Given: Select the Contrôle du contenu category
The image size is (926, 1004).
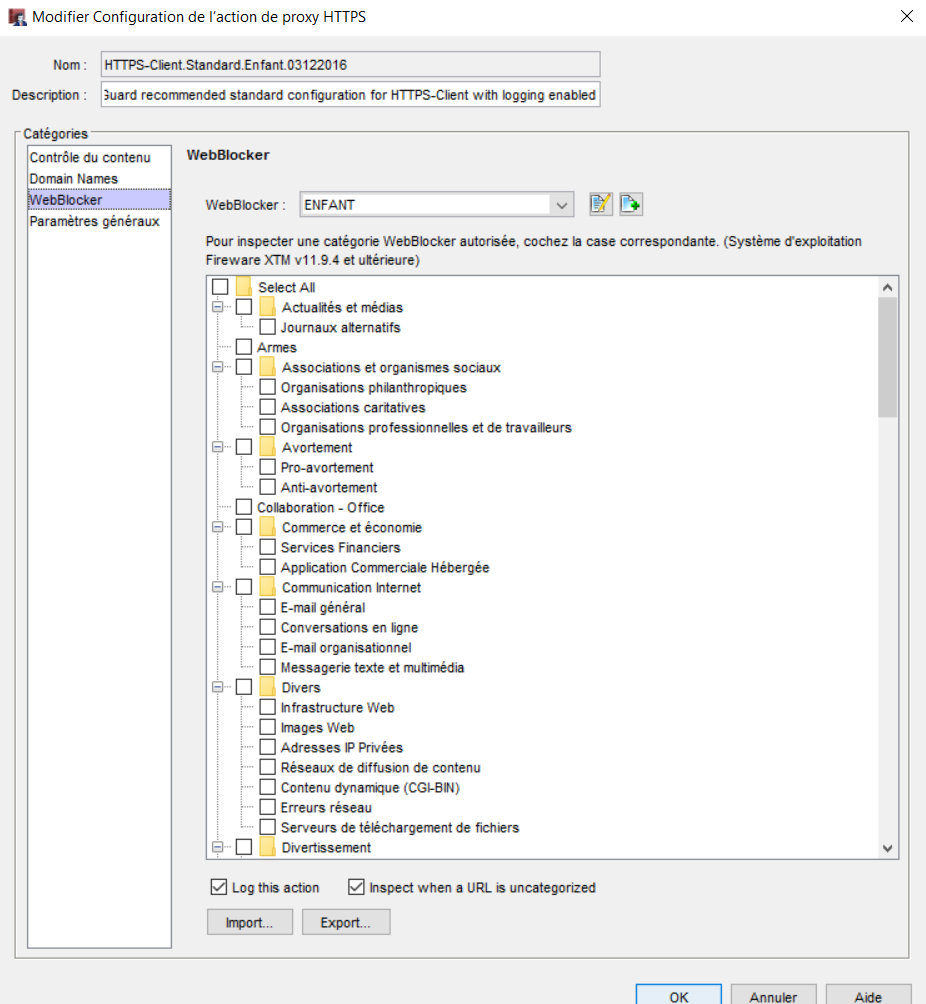Looking at the screenshot, I should click(x=99, y=158).
